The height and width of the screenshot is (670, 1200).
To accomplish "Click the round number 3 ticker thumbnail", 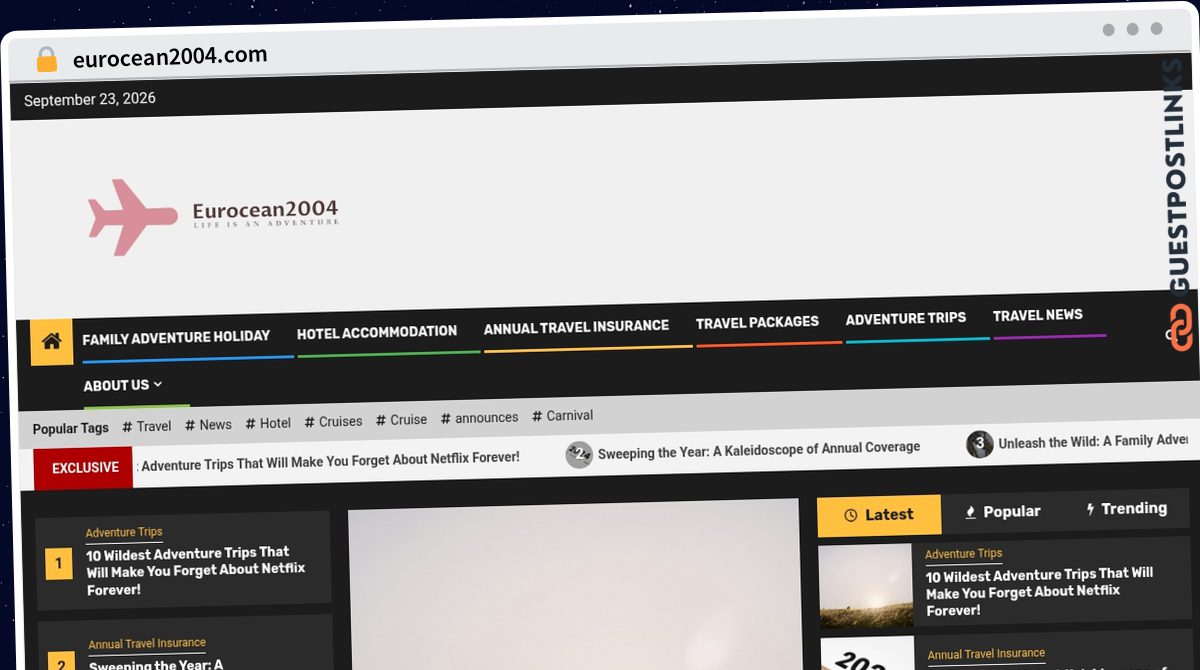I will click(x=979, y=444).
